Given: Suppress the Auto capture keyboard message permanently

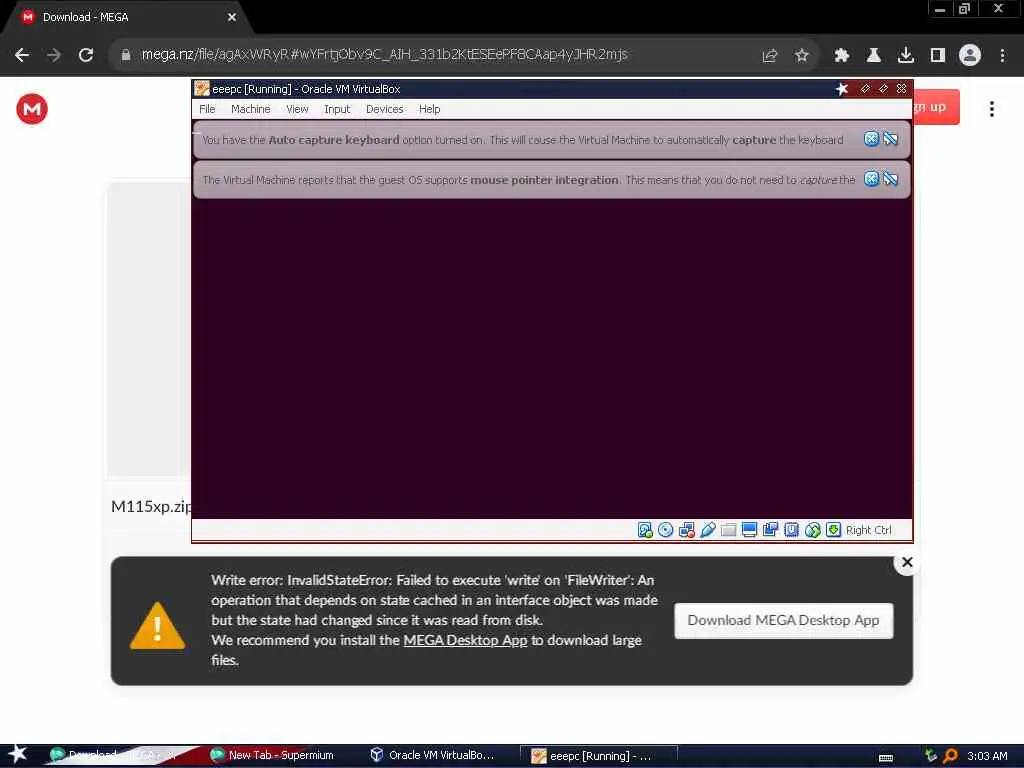Looking at the screenshot, I should pyautogui.click(x=890, y=138).
